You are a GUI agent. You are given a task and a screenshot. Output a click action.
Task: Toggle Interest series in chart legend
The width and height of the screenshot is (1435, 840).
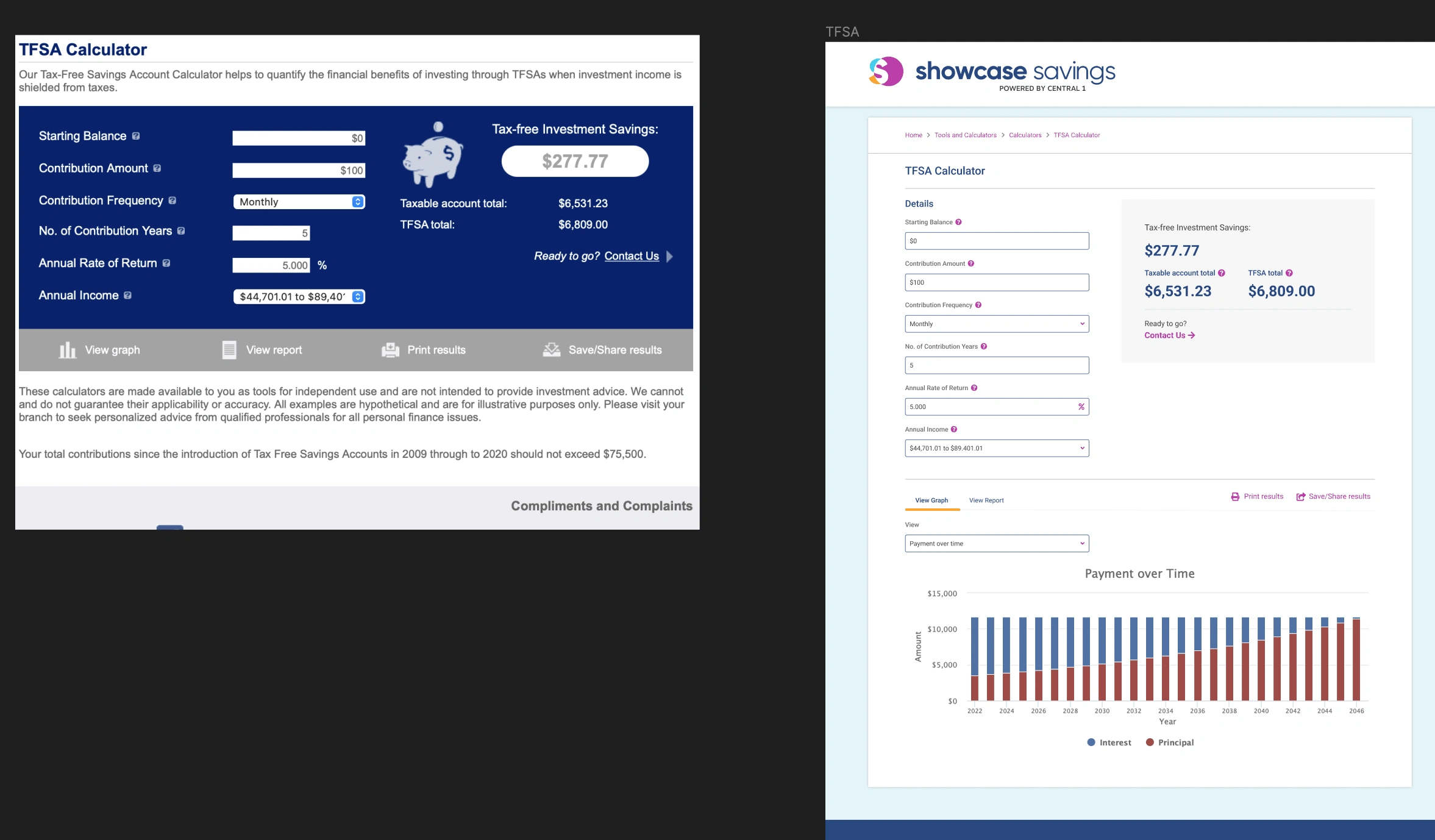(1109, 742)
